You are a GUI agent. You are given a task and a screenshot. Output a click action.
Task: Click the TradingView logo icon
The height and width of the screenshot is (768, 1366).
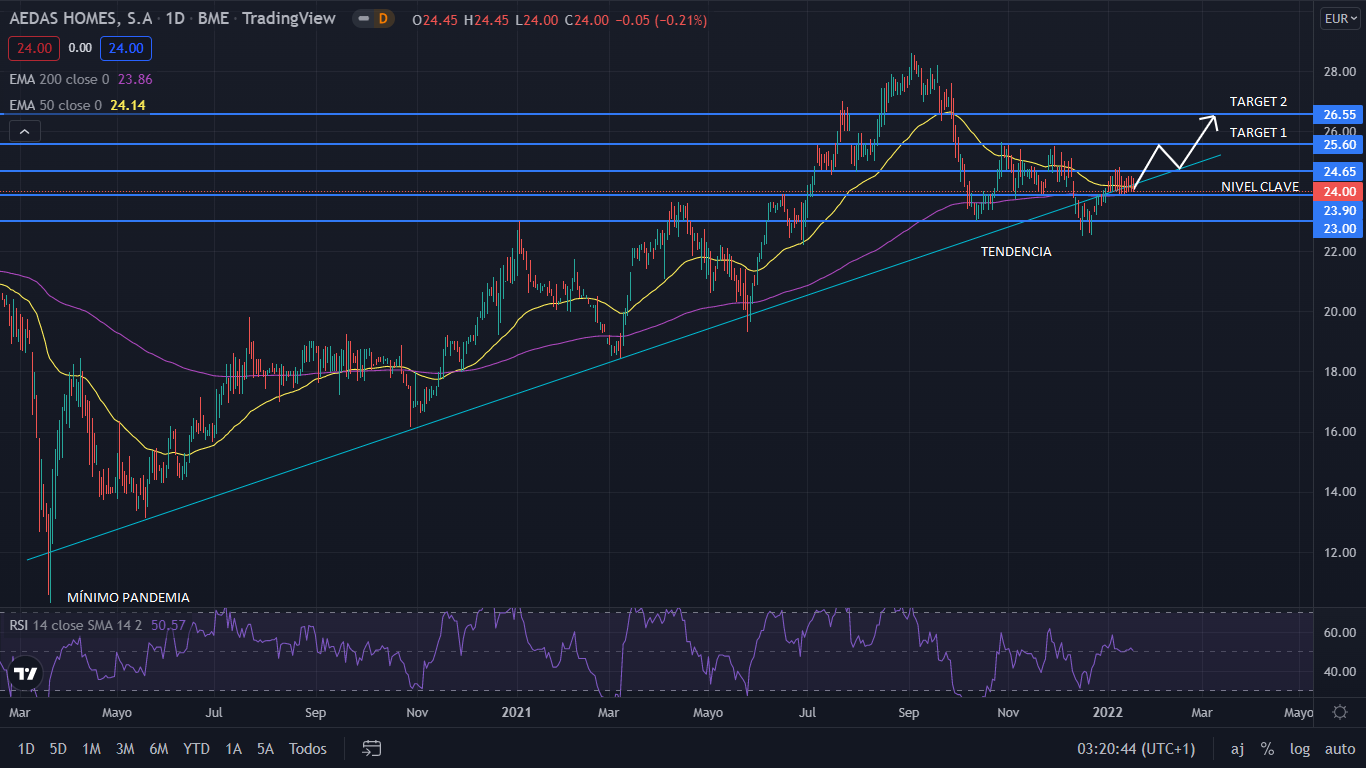(25, 673)
